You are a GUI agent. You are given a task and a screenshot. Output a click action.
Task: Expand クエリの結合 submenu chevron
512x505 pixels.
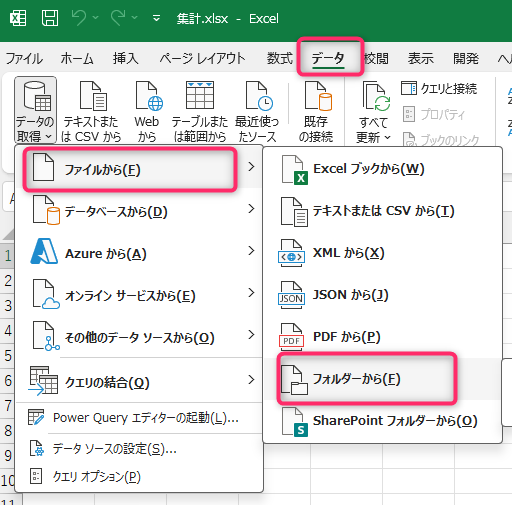point(251,379)
